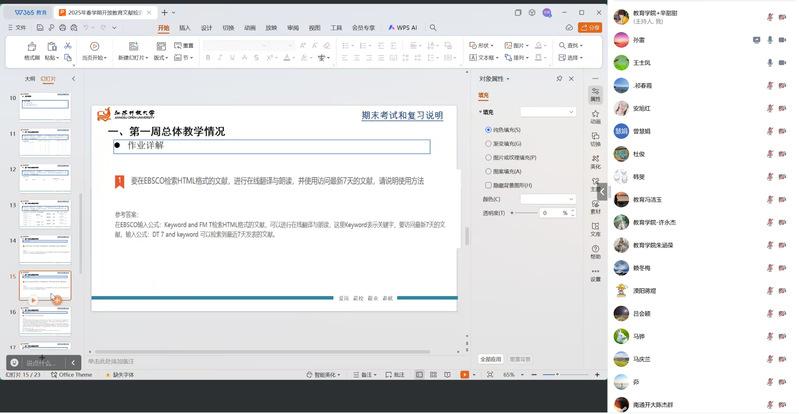Open the 切换 transition sidebar icon
Viewport: 799px width, 414px height.
[595, 139]
